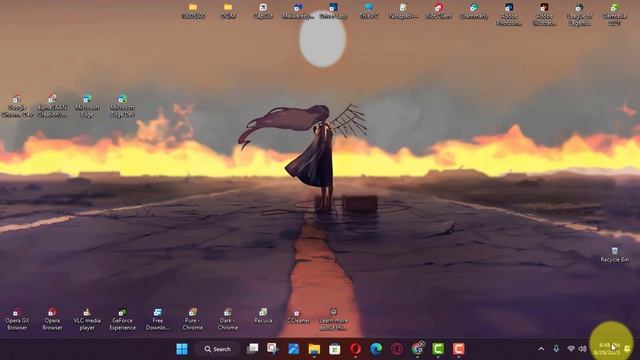Switch to the red Camtasia recorder taskbar icon
The image size is (640, 360).
pyautogui.click(x=458, y=349)
